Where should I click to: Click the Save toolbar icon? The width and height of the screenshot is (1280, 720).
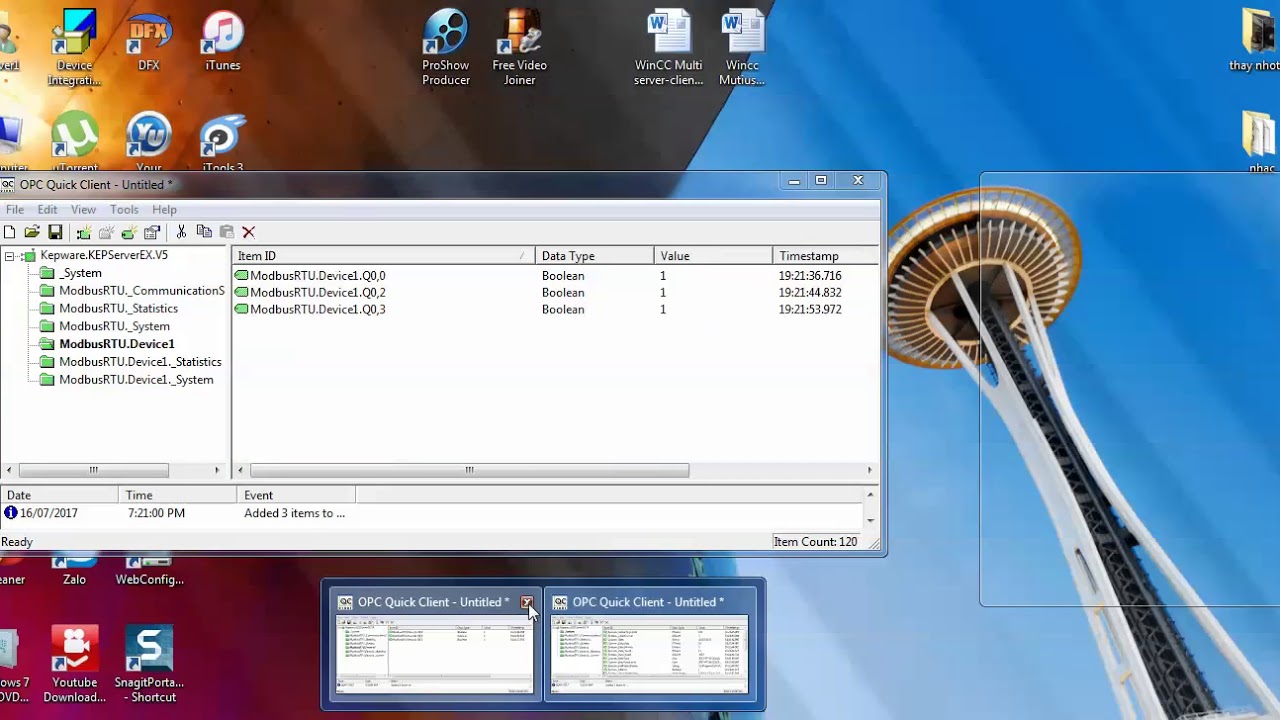click(x=55, y=232)
